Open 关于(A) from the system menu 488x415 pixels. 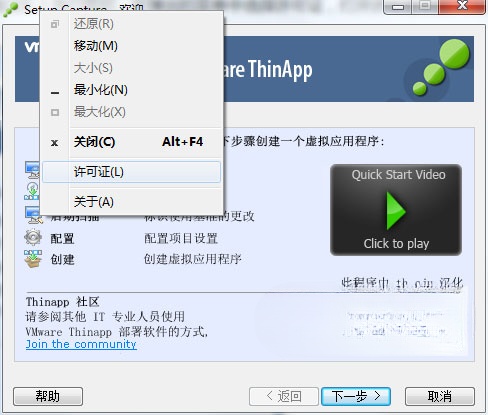[x=131, y=202]
